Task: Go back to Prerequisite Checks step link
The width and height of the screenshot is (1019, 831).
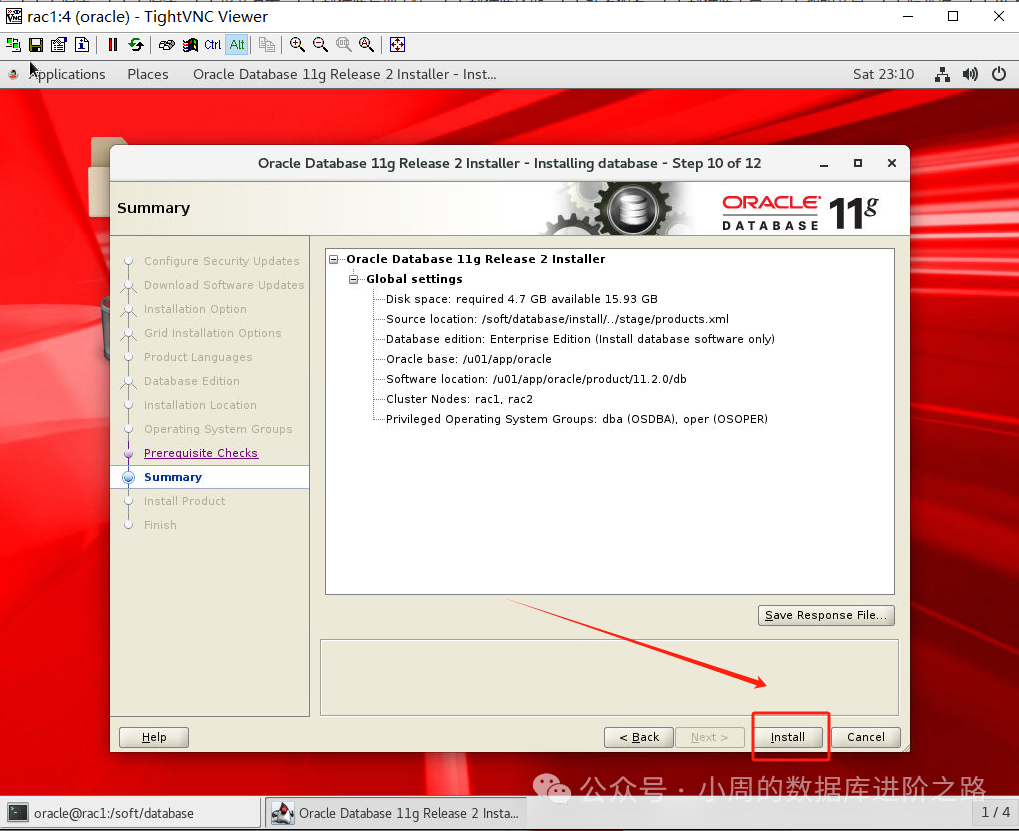Action: point(201,453)
